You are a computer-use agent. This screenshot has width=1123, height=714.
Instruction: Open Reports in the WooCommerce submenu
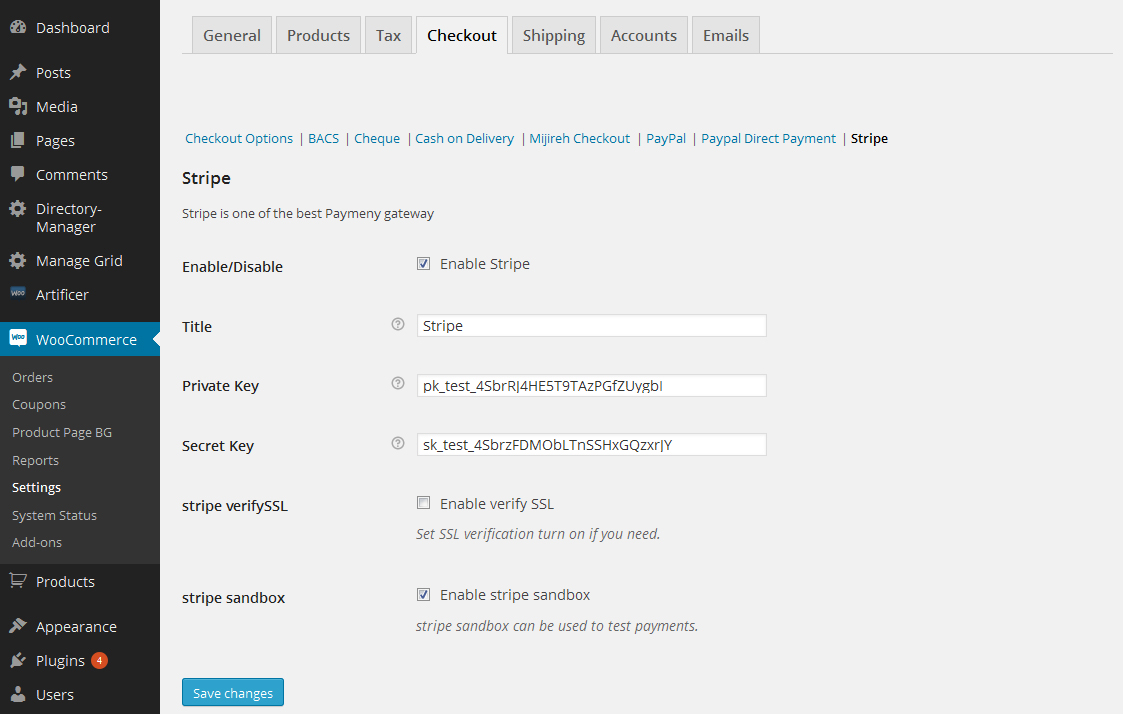tap(36, 460)
